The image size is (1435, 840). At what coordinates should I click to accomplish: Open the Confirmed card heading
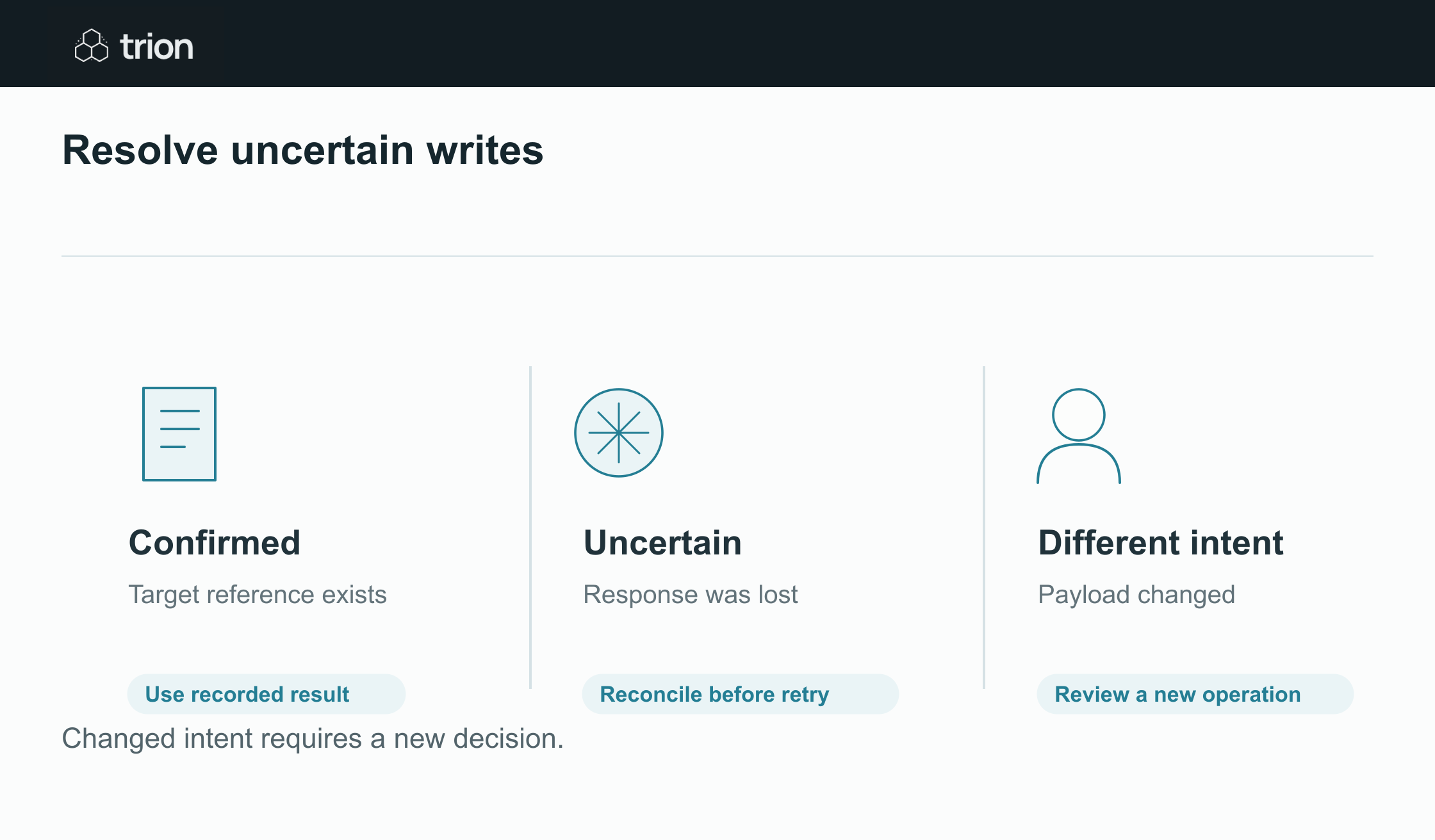[x=215, y=543]
